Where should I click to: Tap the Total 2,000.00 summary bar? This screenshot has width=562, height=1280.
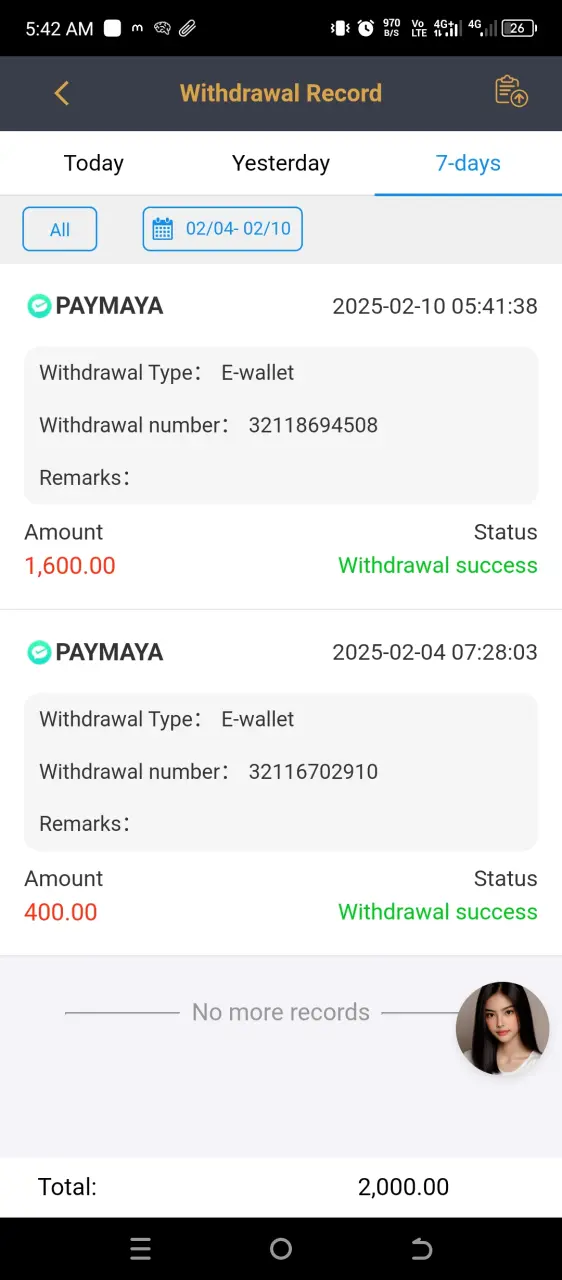tap(281, 1187)
